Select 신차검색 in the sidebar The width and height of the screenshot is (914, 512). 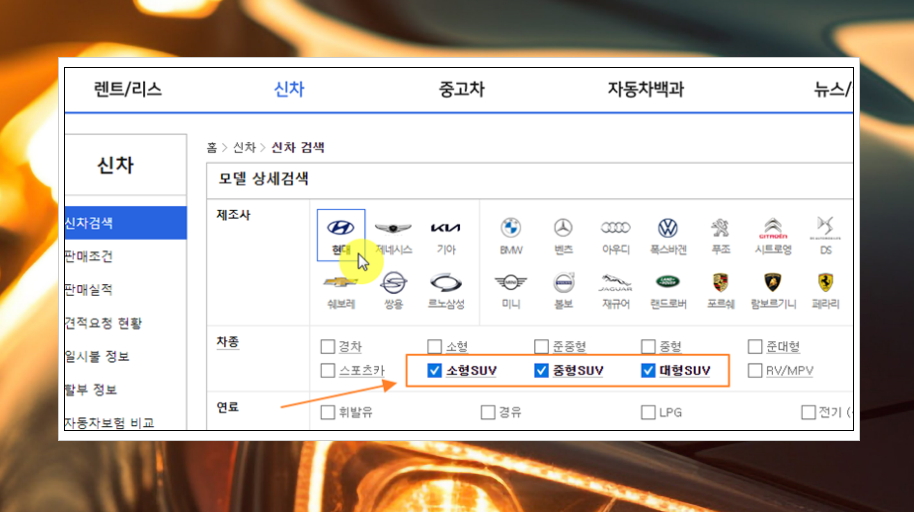coord(126,223)
